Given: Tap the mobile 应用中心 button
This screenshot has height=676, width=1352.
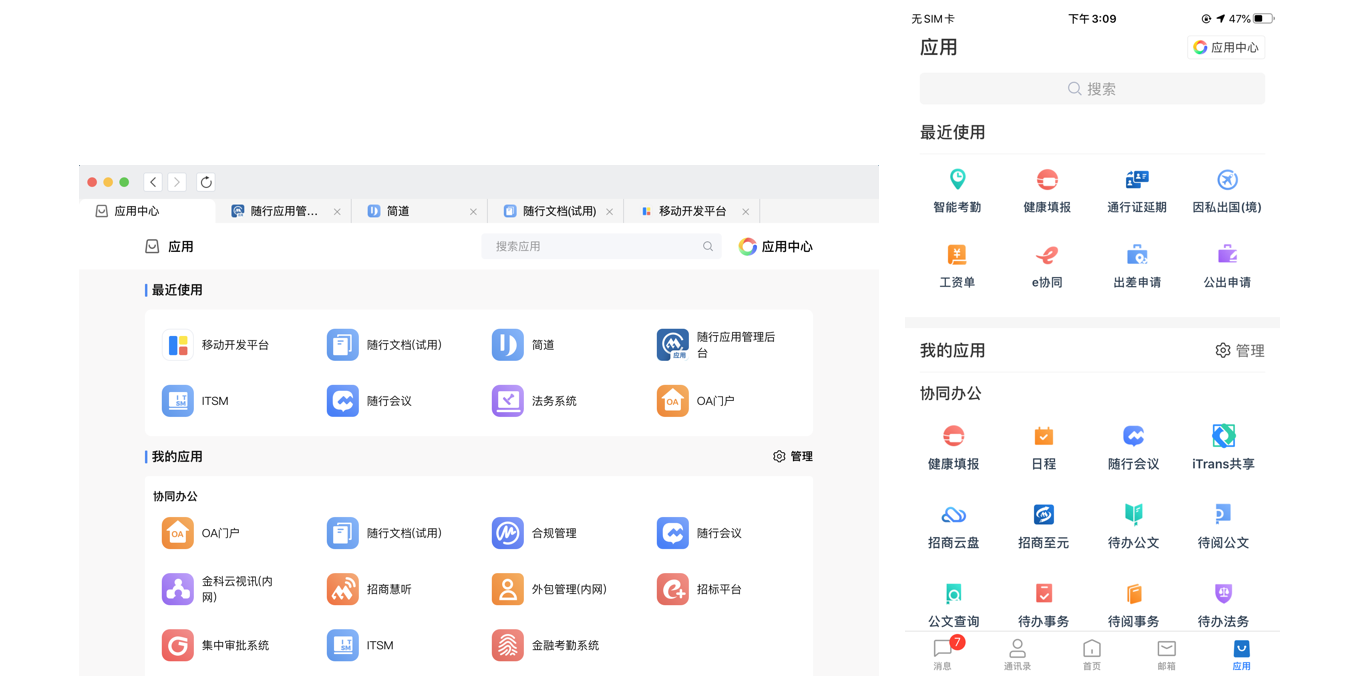Looking at the screenshot, I should point(1225,47).
